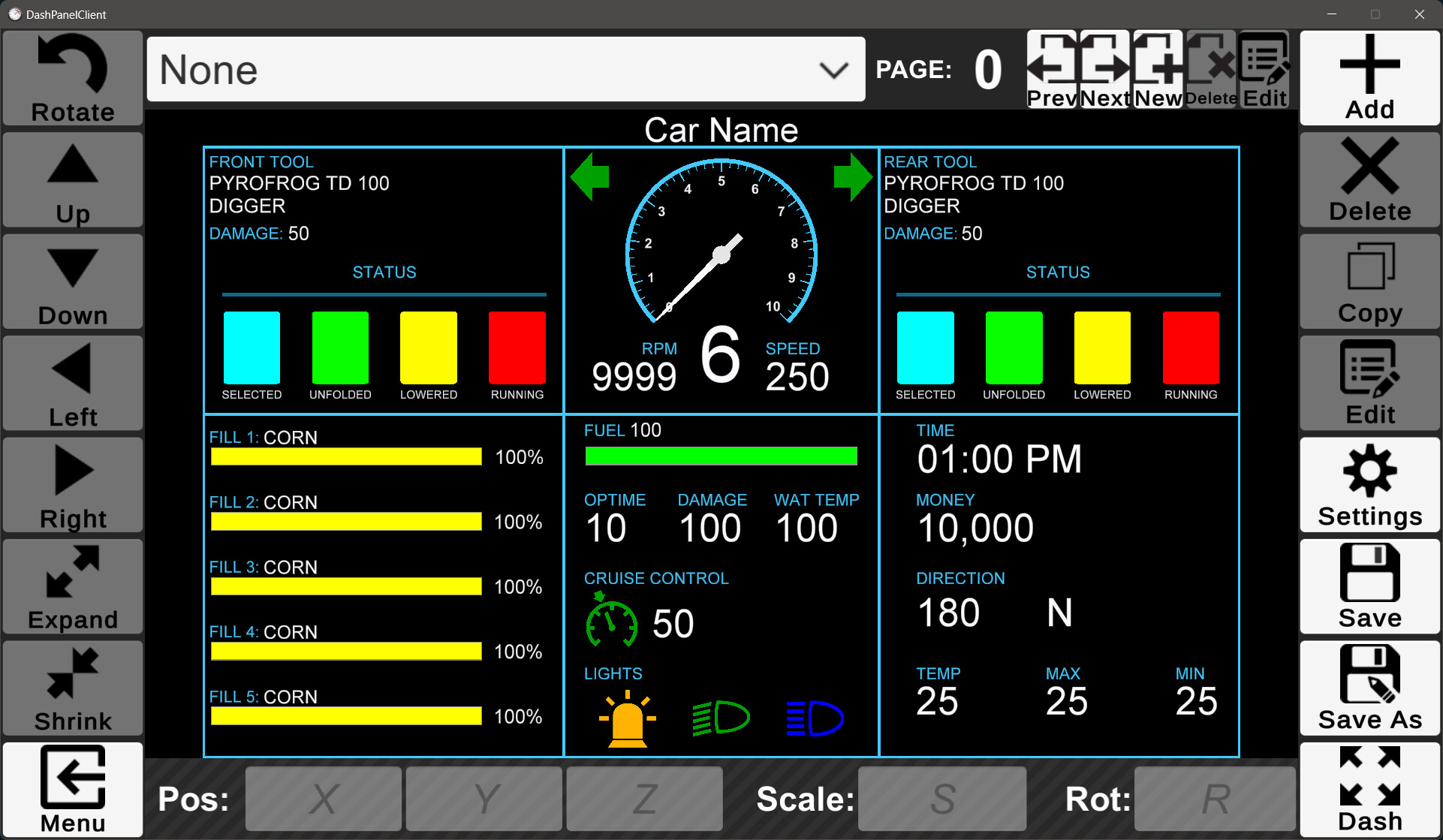The image size is (1443, 840).
Task: Switch to Dash view
Action: click(1369, 787)
